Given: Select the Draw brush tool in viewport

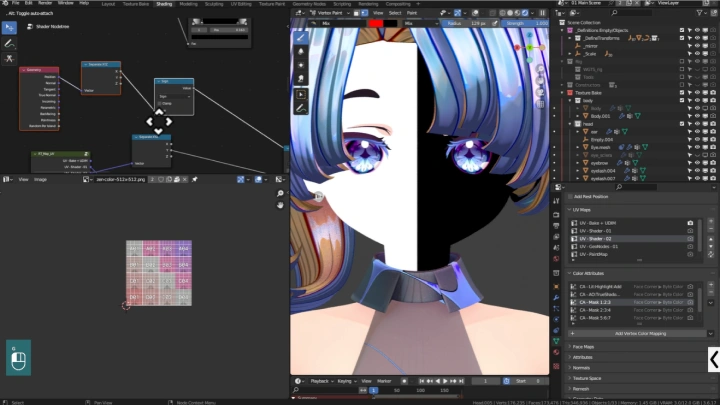Looking at the screenshot, I should [x=301, y=37].
